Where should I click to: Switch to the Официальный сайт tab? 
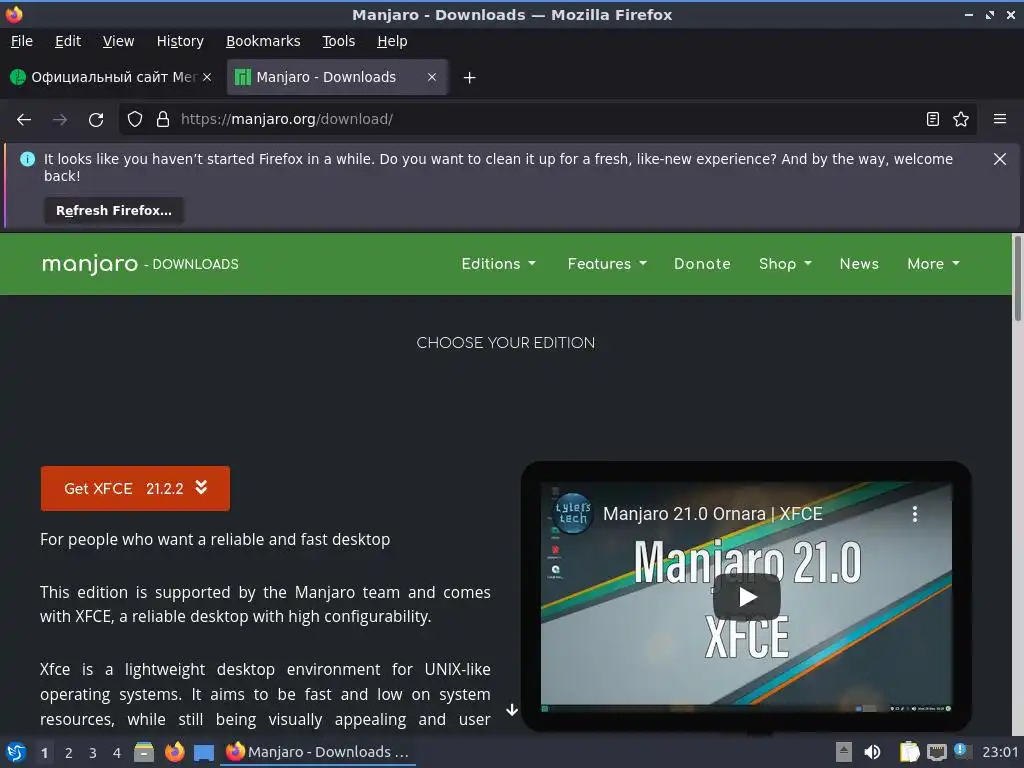pyautogui.click(x=111, y=77)
